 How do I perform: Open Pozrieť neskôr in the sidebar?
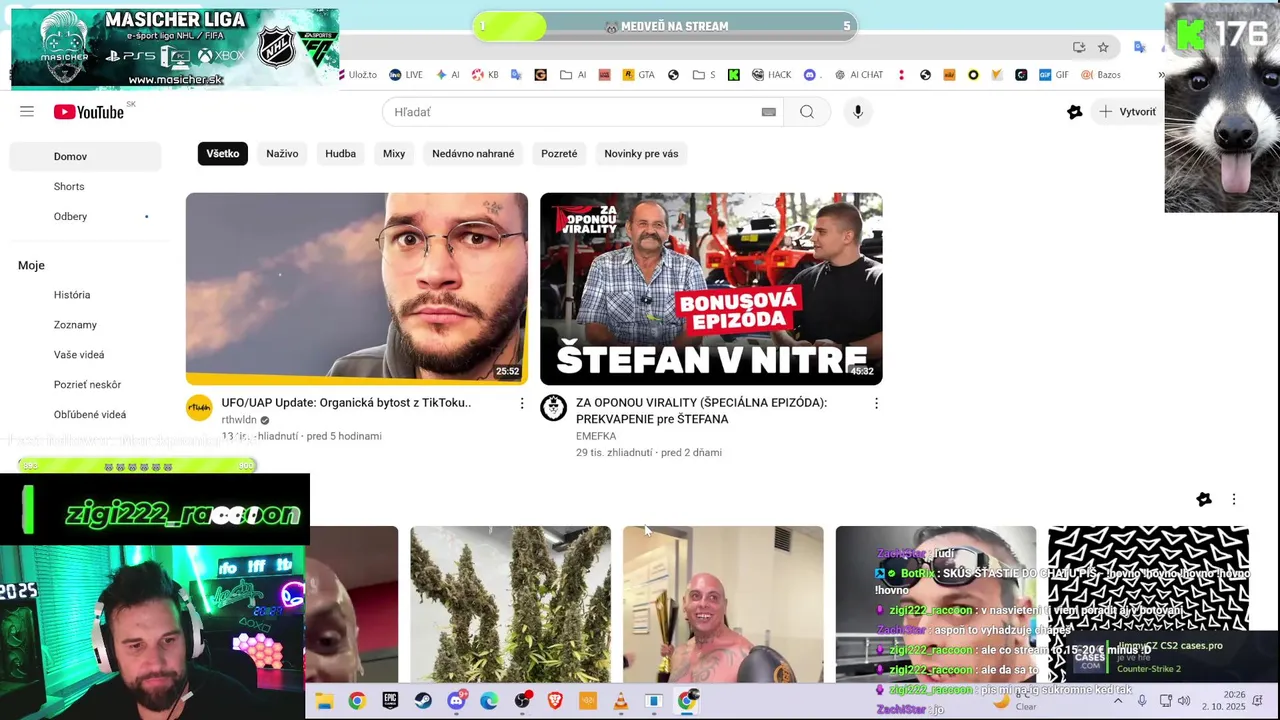(x=85, y=385)
